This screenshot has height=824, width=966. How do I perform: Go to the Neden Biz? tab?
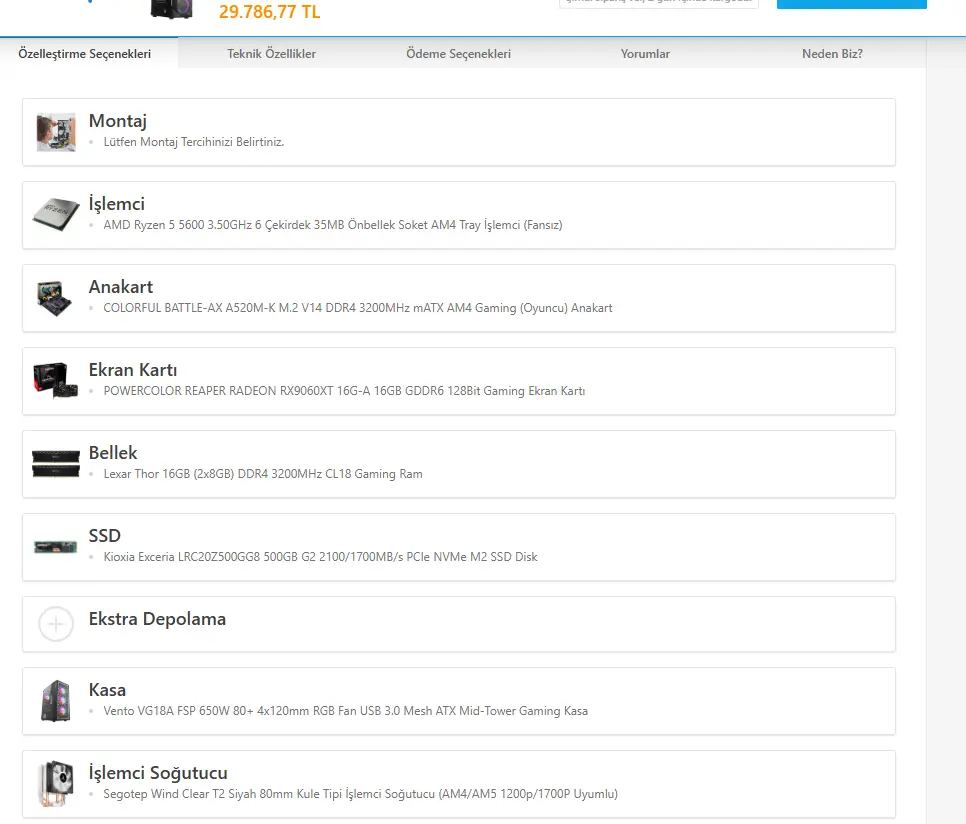(832, 54)
